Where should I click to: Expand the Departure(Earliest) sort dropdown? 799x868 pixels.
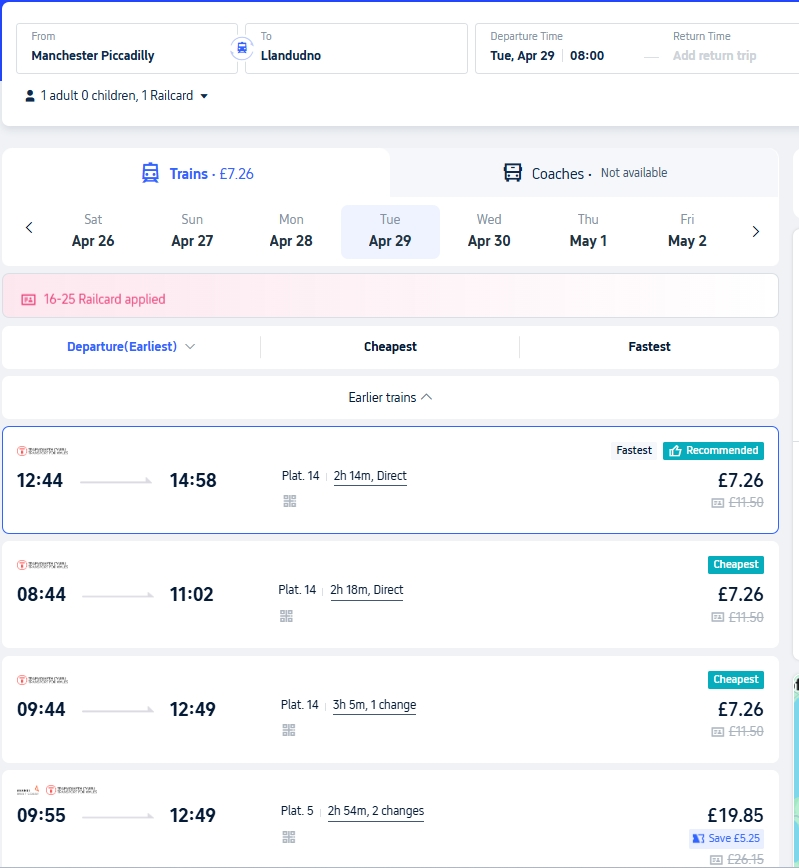[x=130, y=346]
